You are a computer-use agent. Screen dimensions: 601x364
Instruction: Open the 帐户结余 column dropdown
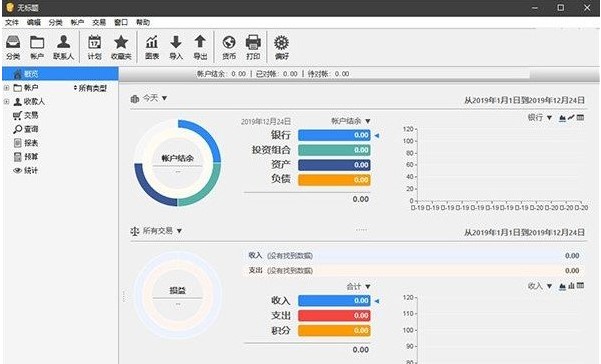(x=351, y=121)
